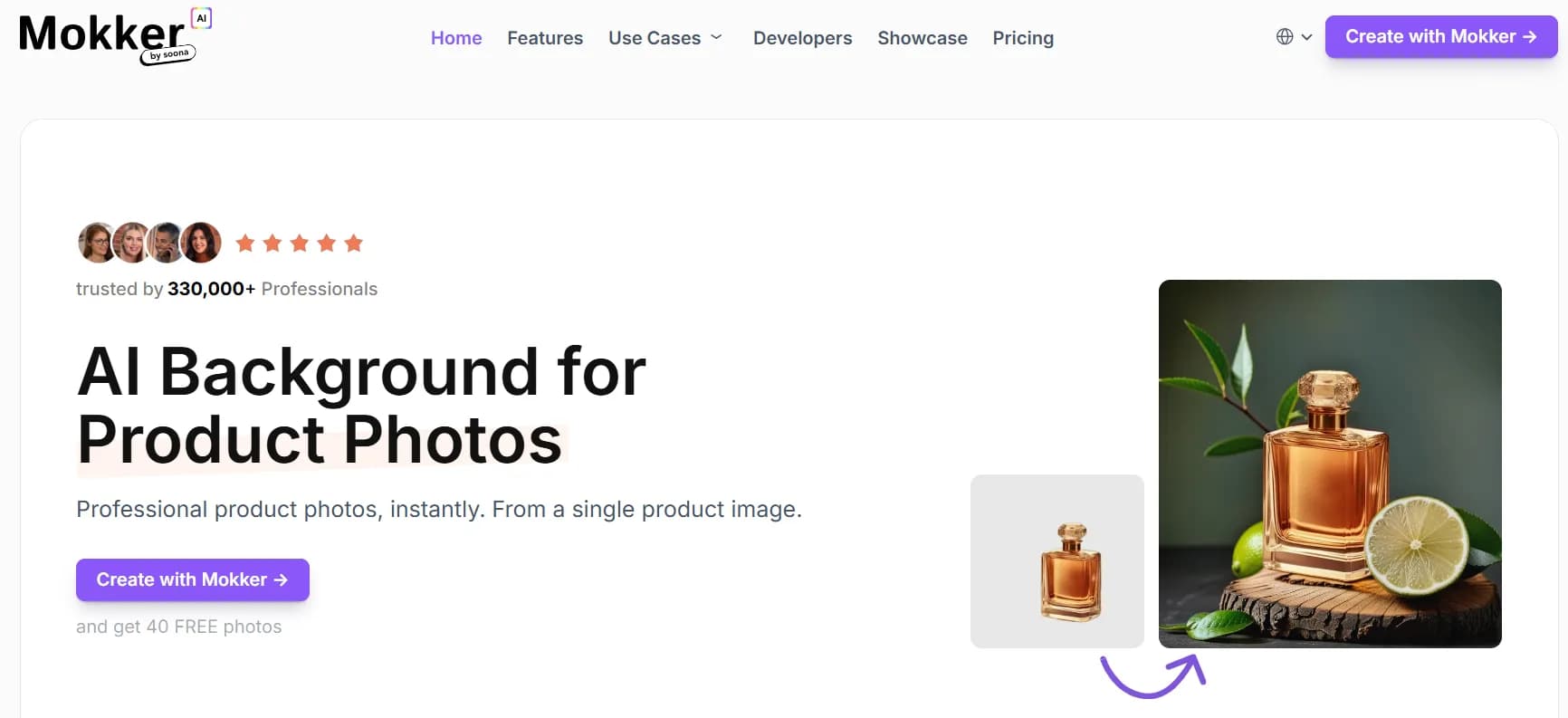
Task: Select the plain perfume bottle thumbnail
Action: click(1057, 561)
